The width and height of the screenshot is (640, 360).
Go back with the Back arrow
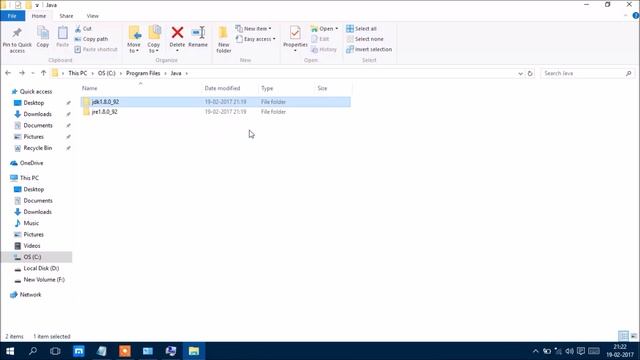[8, 73]
